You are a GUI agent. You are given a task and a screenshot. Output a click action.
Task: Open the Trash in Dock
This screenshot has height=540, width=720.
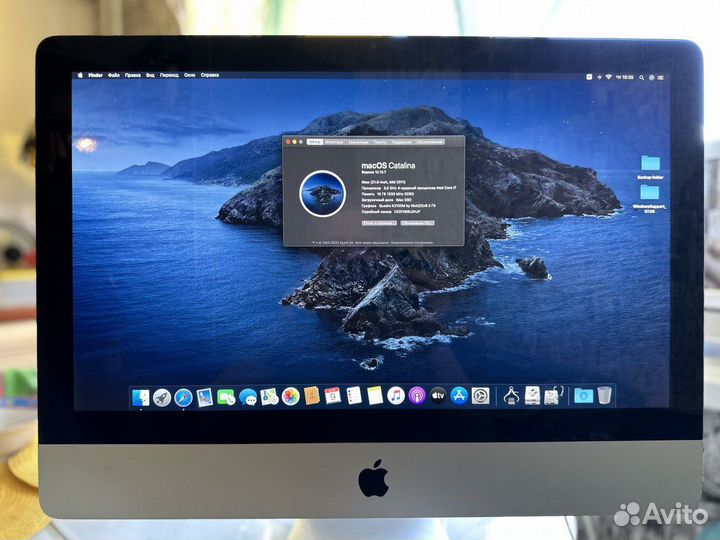point(605,395)
